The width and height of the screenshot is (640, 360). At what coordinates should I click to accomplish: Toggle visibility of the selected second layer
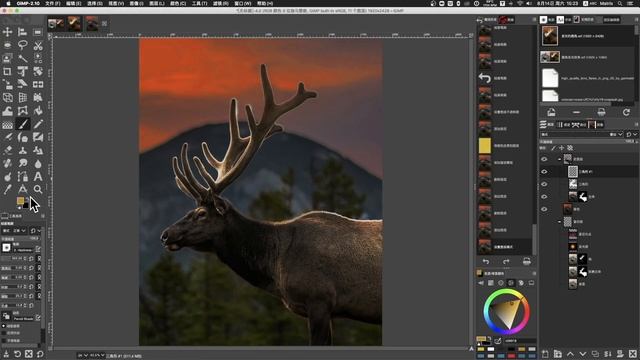[544, 172]
